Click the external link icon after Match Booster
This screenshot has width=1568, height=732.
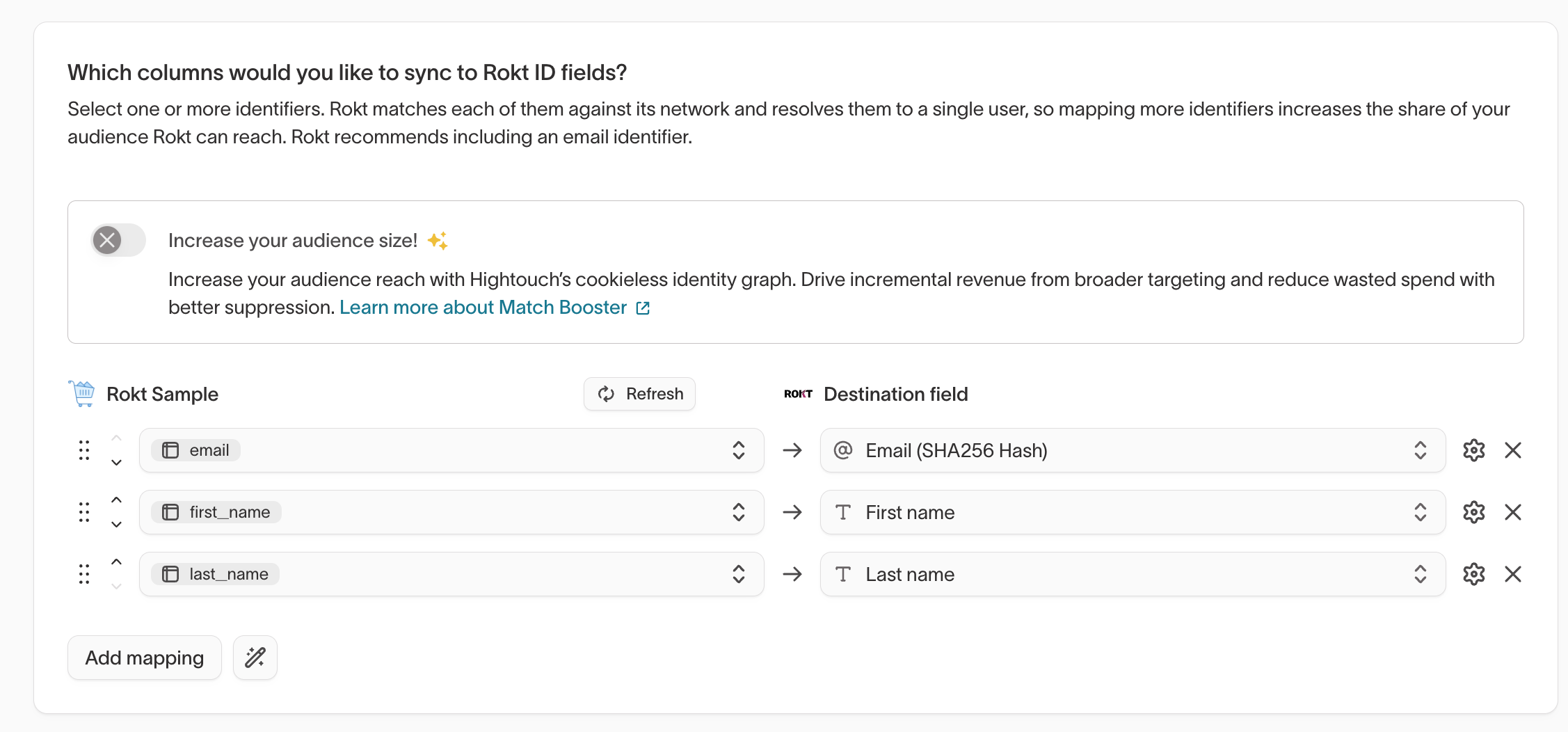643,308
